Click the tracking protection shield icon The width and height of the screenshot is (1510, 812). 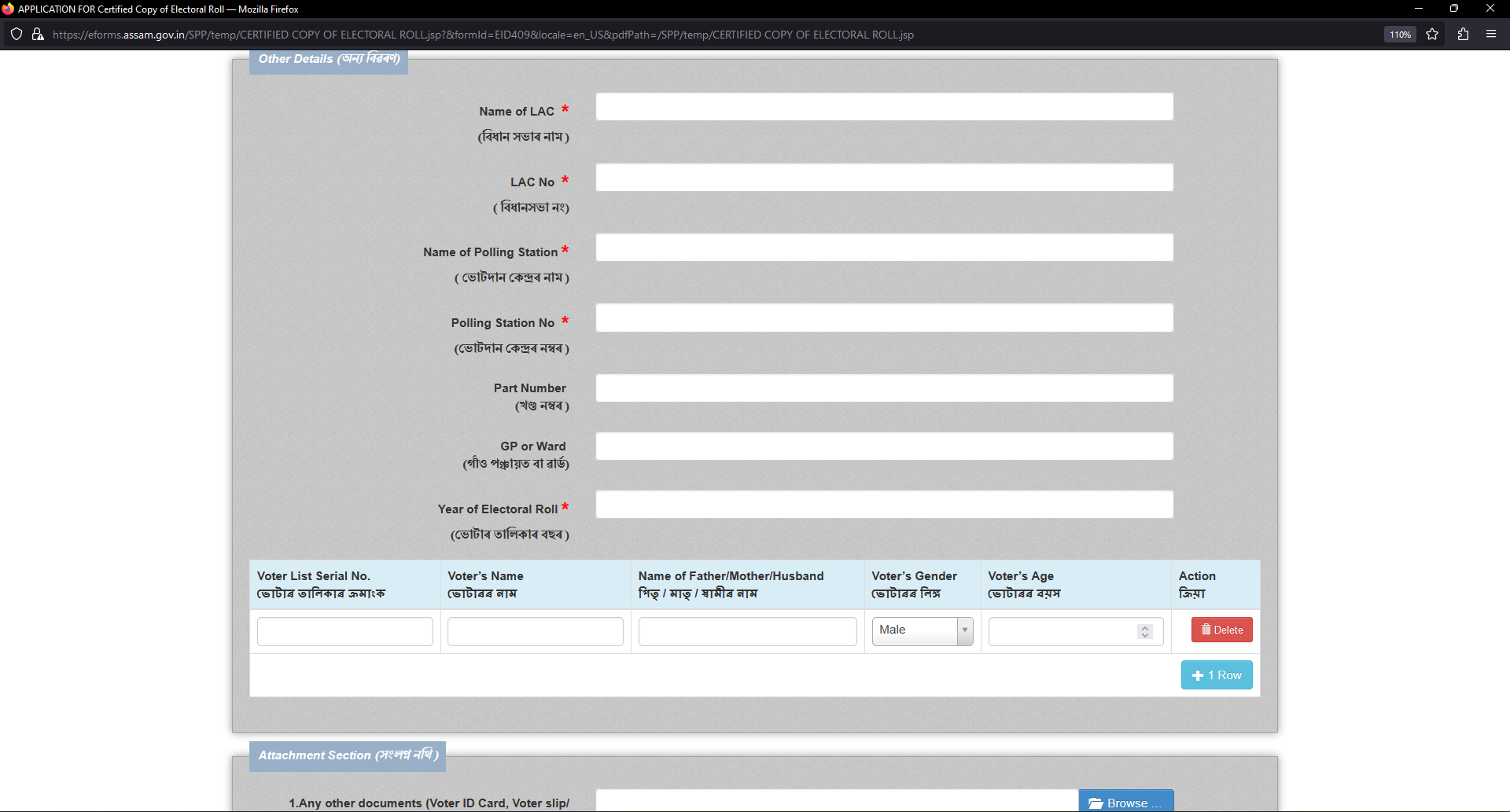tap(16, 34)
